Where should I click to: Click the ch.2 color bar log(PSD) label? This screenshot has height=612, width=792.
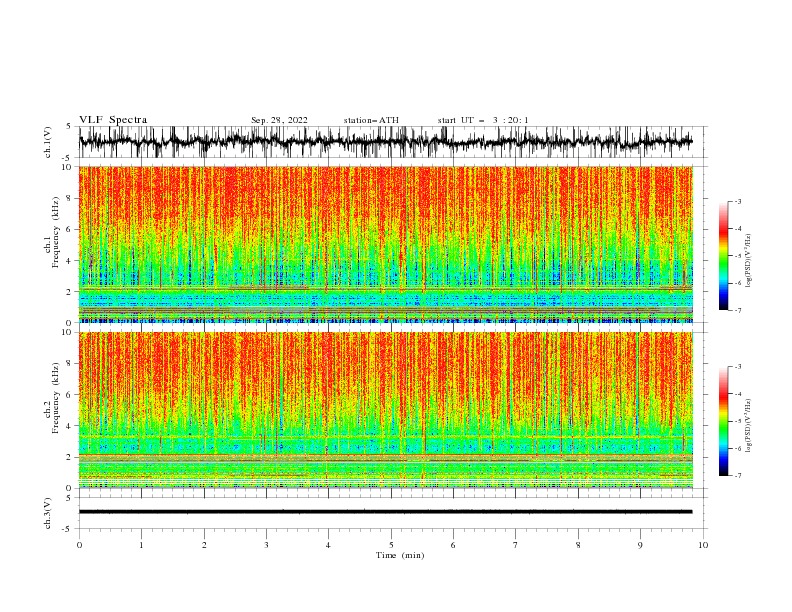(749, 425)
